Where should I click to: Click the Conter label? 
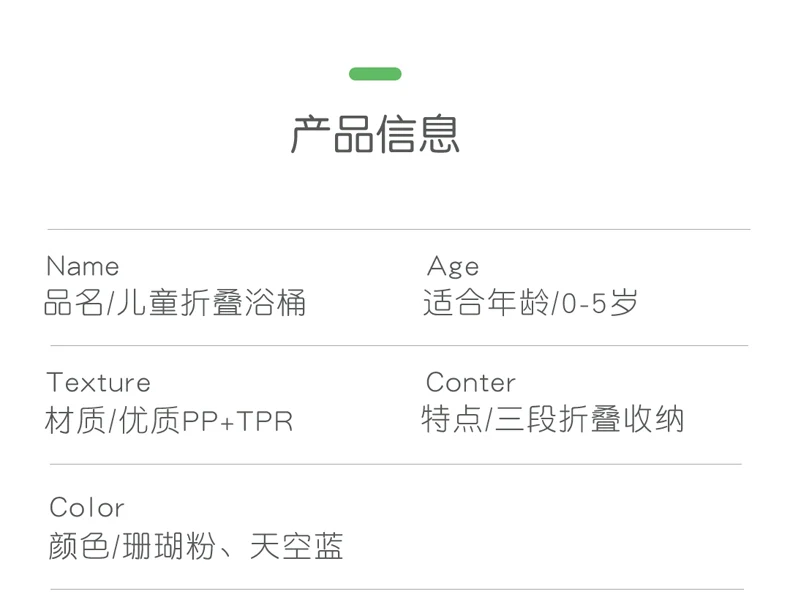[471, 383]
